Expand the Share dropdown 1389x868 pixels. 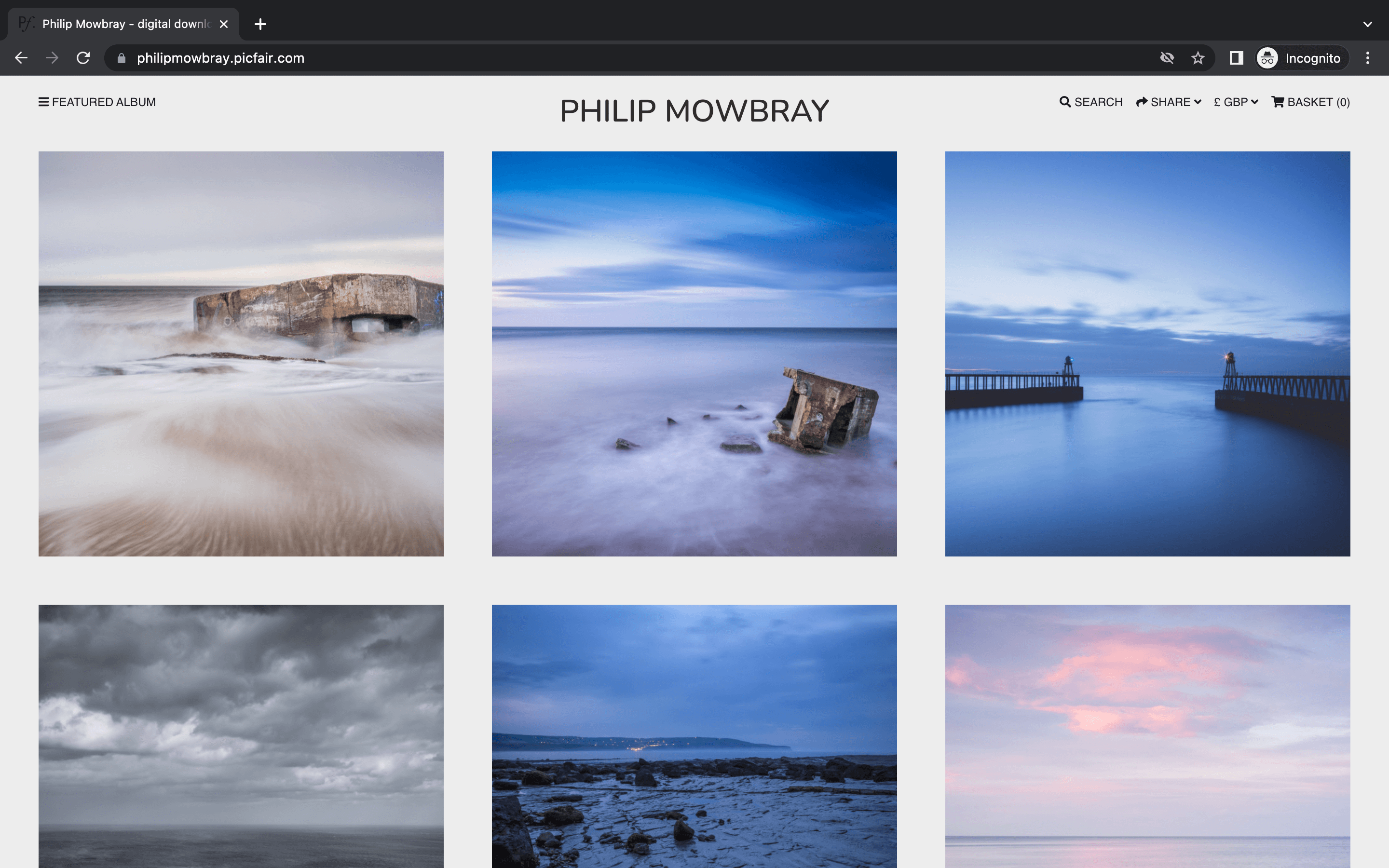click(1169, 102)
